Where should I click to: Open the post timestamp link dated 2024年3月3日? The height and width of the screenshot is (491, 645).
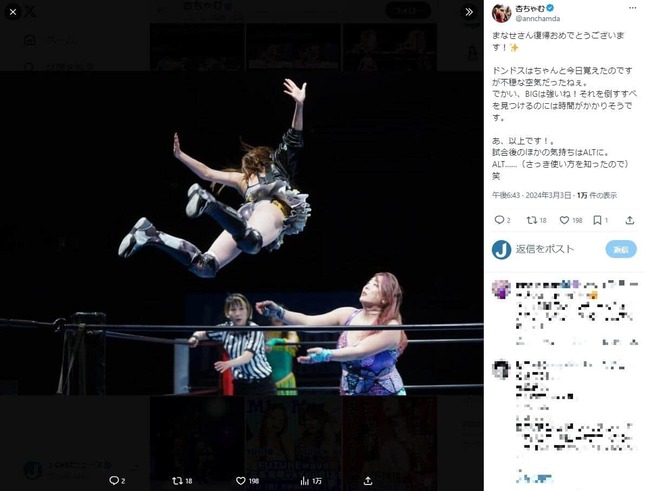(532, 195)
